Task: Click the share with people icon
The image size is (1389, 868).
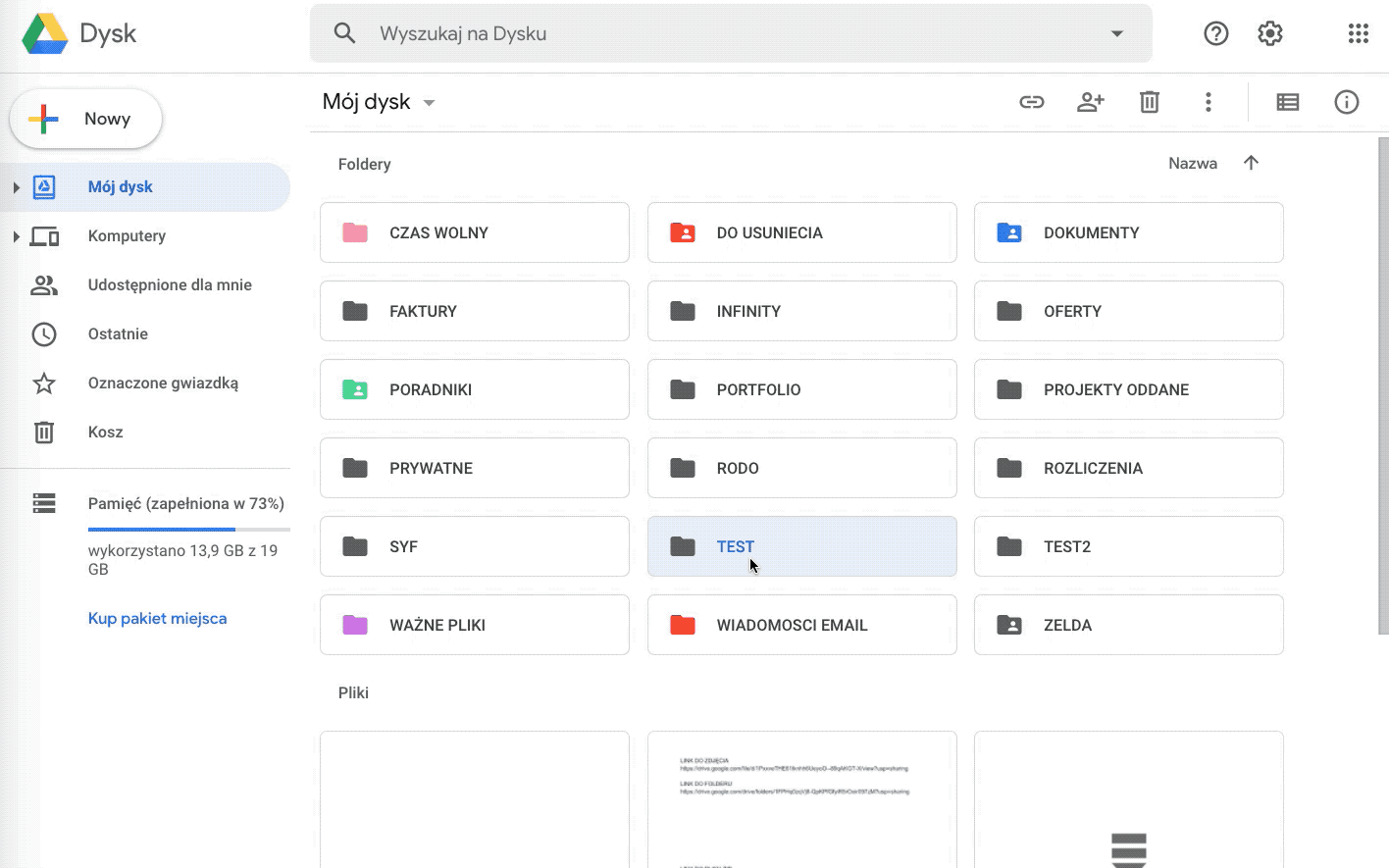Action: [1090, 102]
